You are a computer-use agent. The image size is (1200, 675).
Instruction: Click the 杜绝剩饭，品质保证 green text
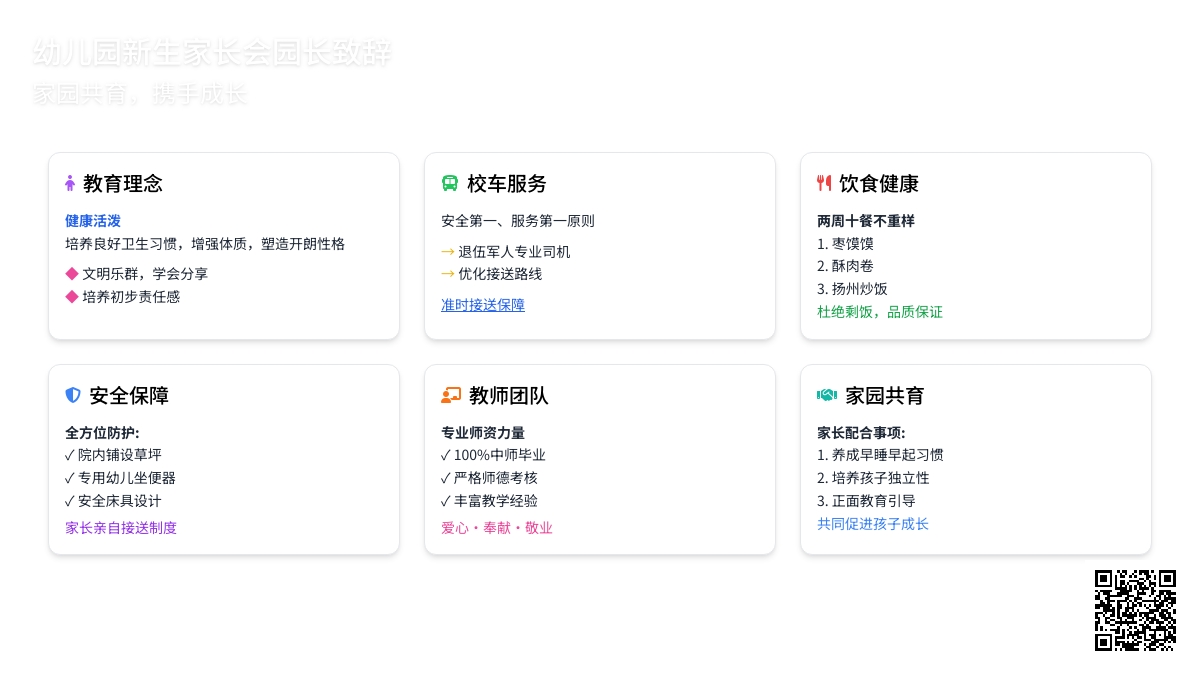(880, 312)
